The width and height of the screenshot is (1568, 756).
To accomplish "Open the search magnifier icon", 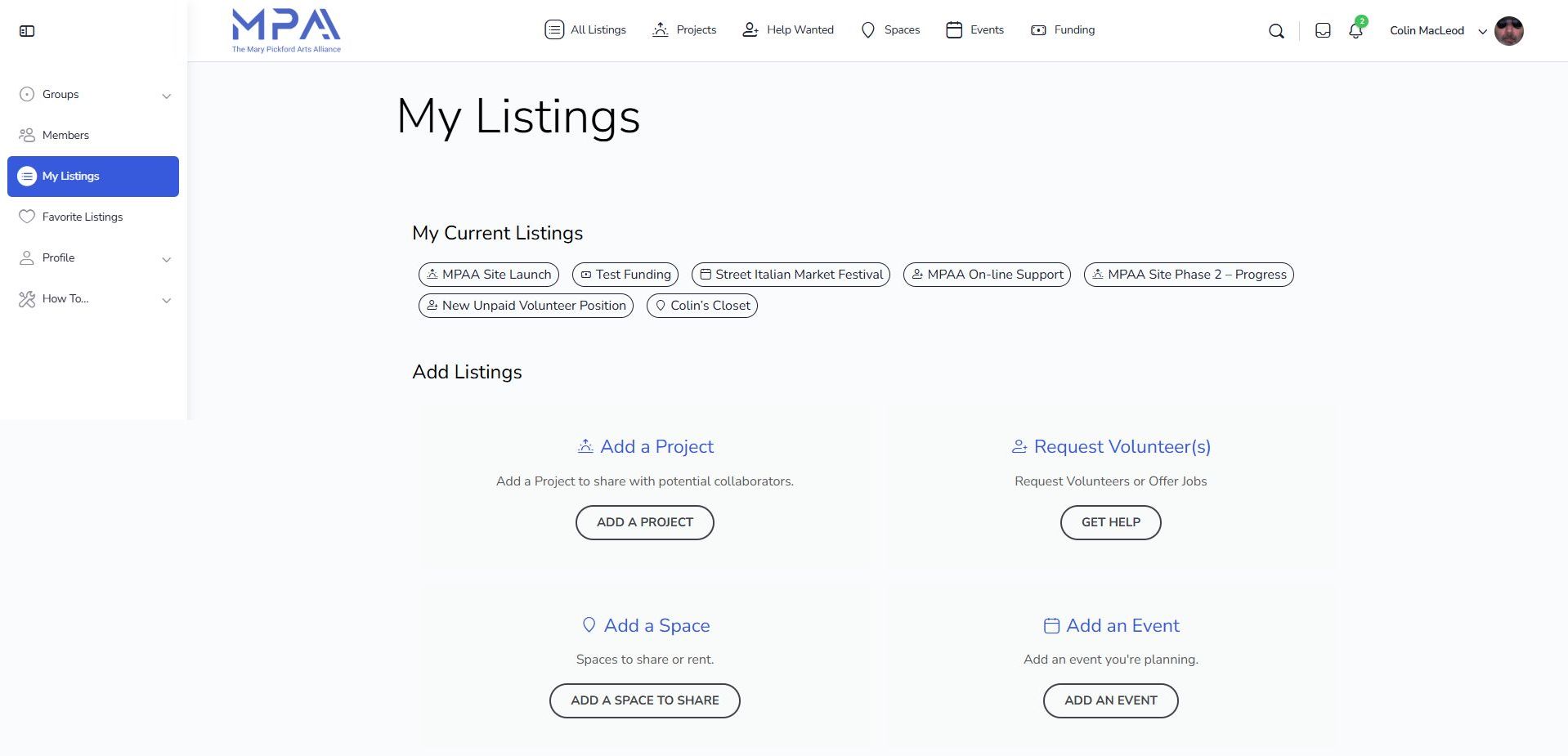I will [1276, 31].
